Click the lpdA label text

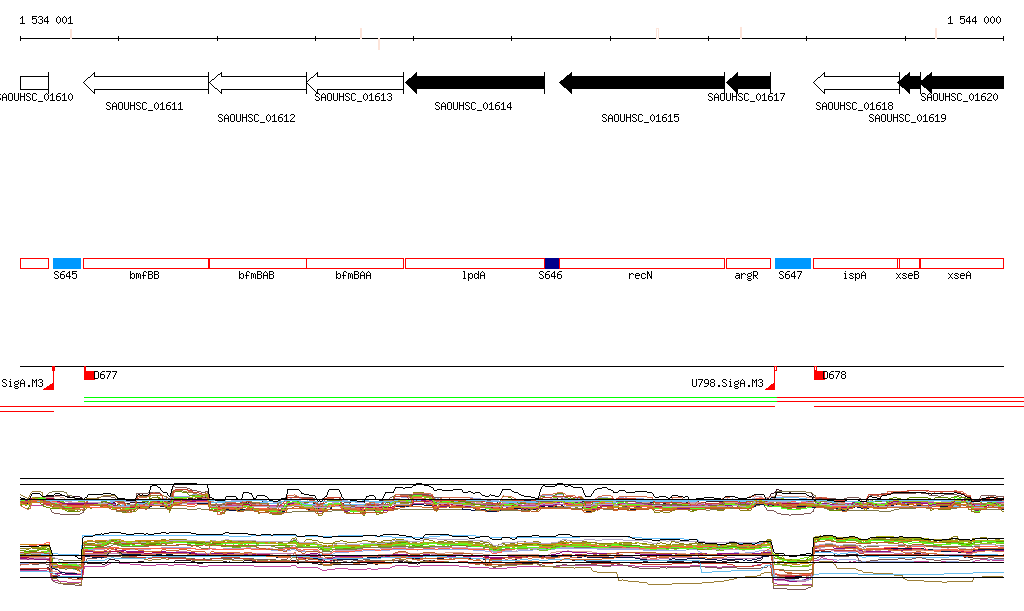(x=473, y=275)
